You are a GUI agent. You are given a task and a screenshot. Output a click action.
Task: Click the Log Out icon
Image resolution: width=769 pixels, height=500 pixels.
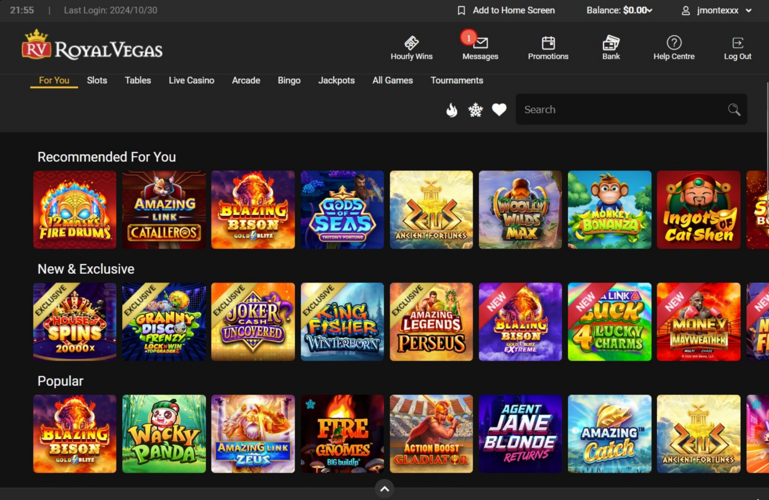[x=737, y=43]
